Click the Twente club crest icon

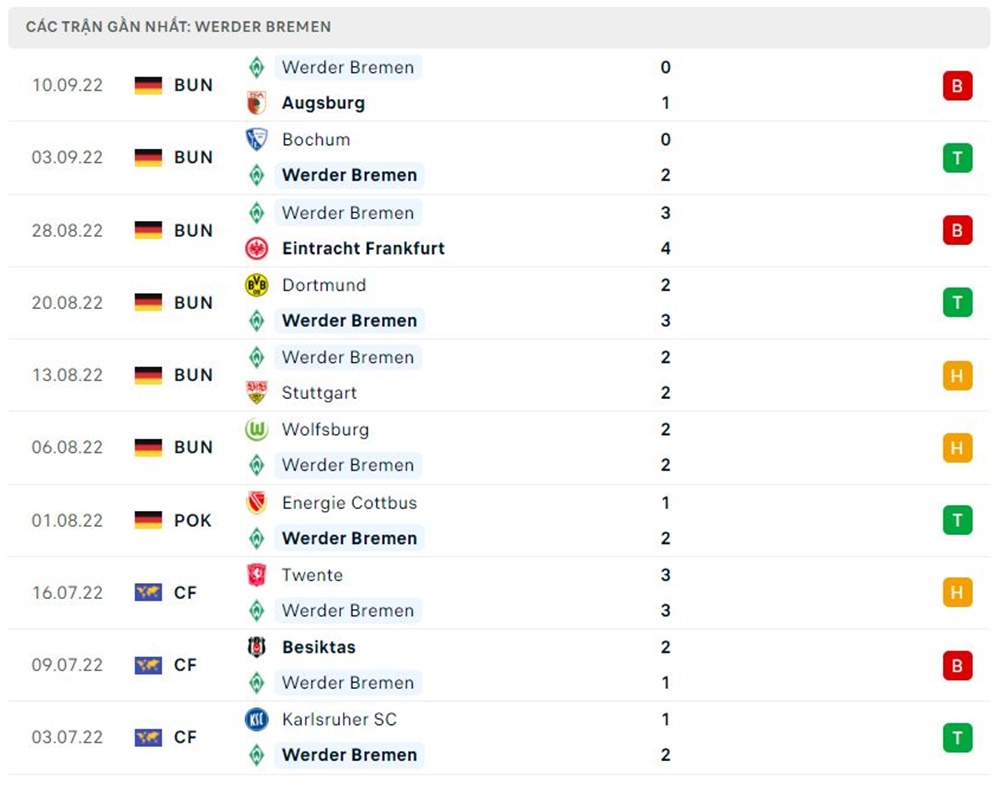tap(256, 575)
